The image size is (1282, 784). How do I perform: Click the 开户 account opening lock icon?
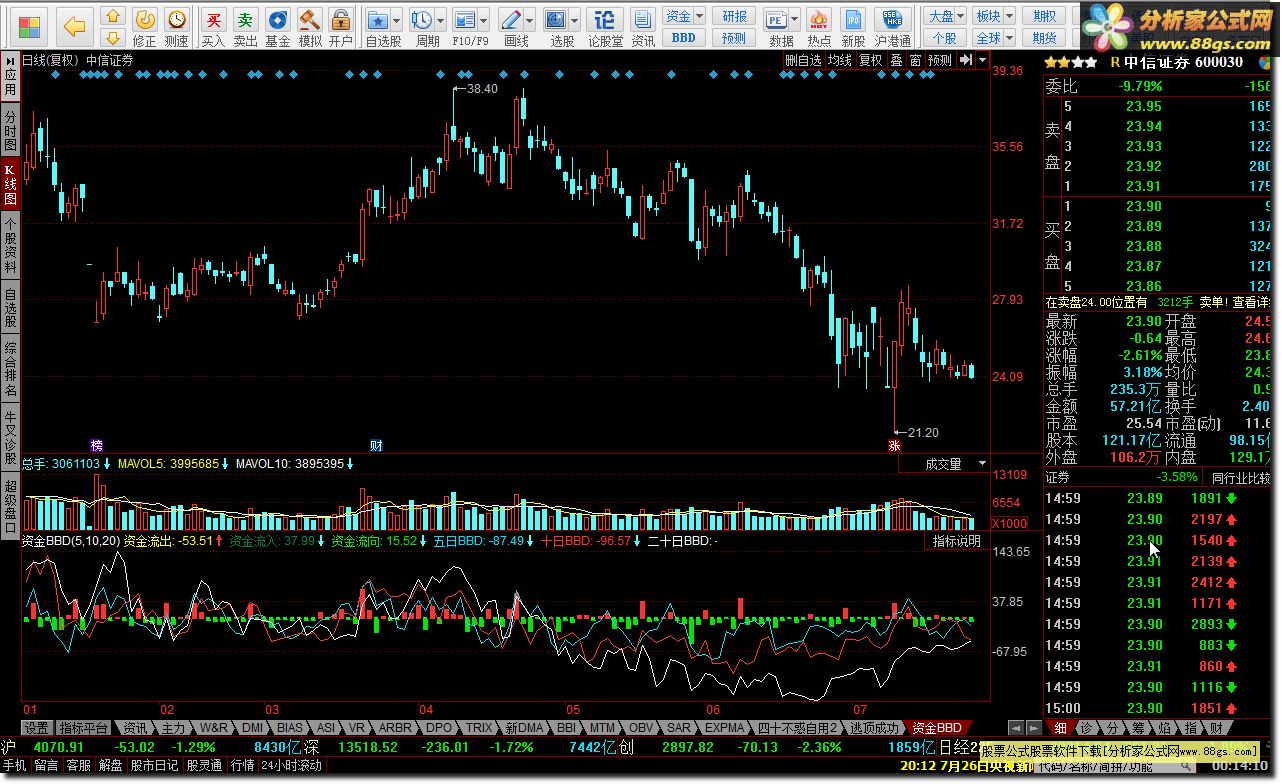pyautogui.click(x=341, y=26)
